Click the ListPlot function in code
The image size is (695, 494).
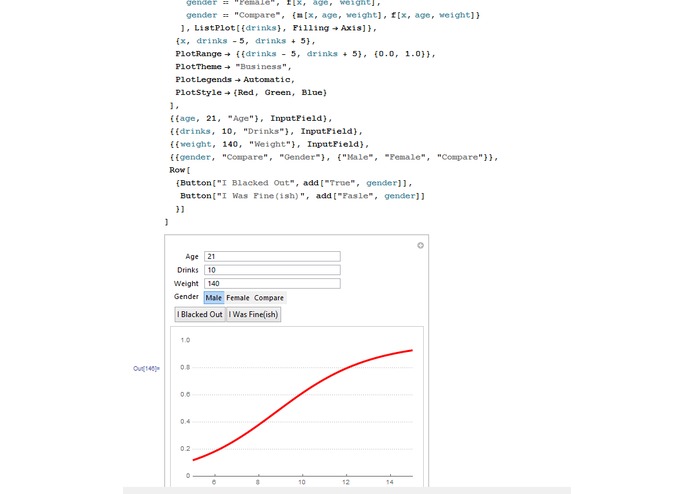coord(213,28)
